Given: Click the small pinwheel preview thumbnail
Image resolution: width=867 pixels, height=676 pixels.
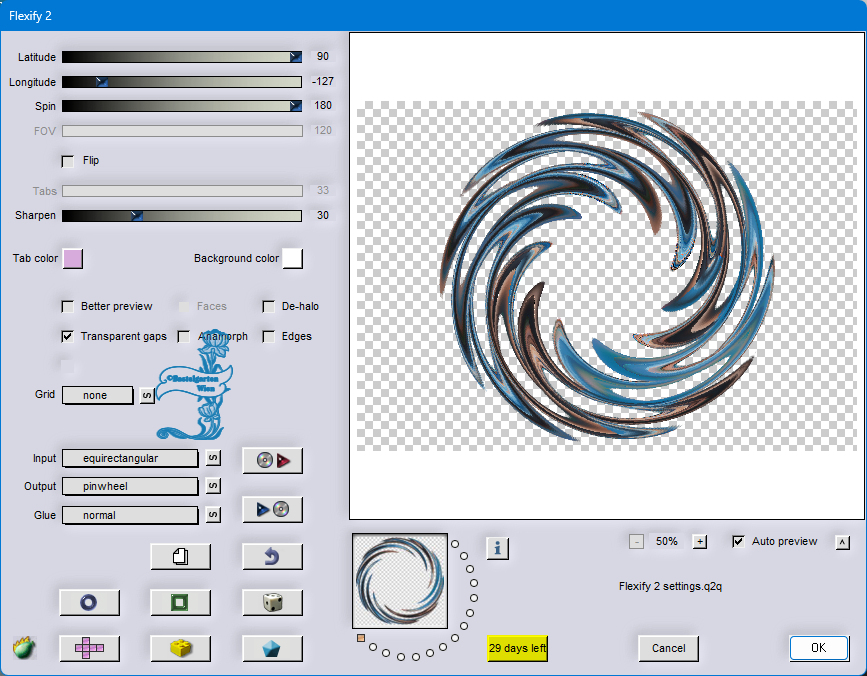Looking at the screenshot, I should click(x=400, y=581).
